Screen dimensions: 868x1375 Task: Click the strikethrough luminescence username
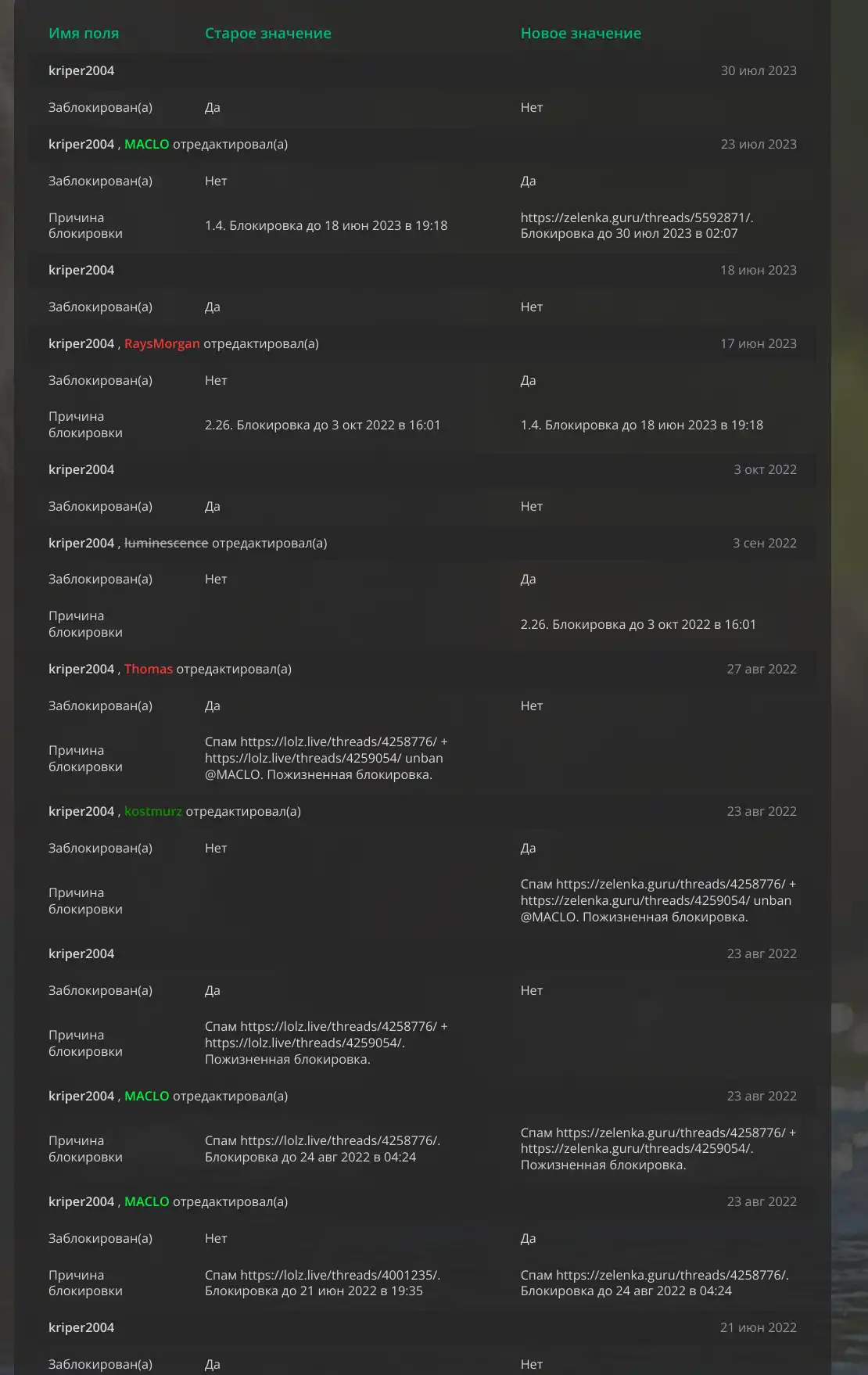click(x=166, y=543)
